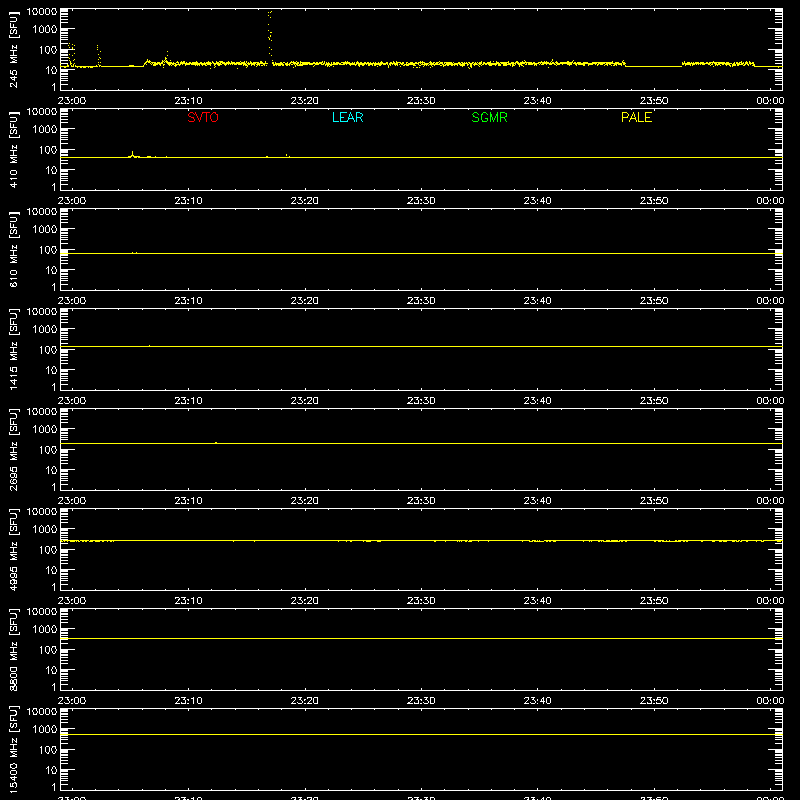
Task: Click the 1000 y-axis label on 15400 MHz panel
Action: tap(45, 730)
